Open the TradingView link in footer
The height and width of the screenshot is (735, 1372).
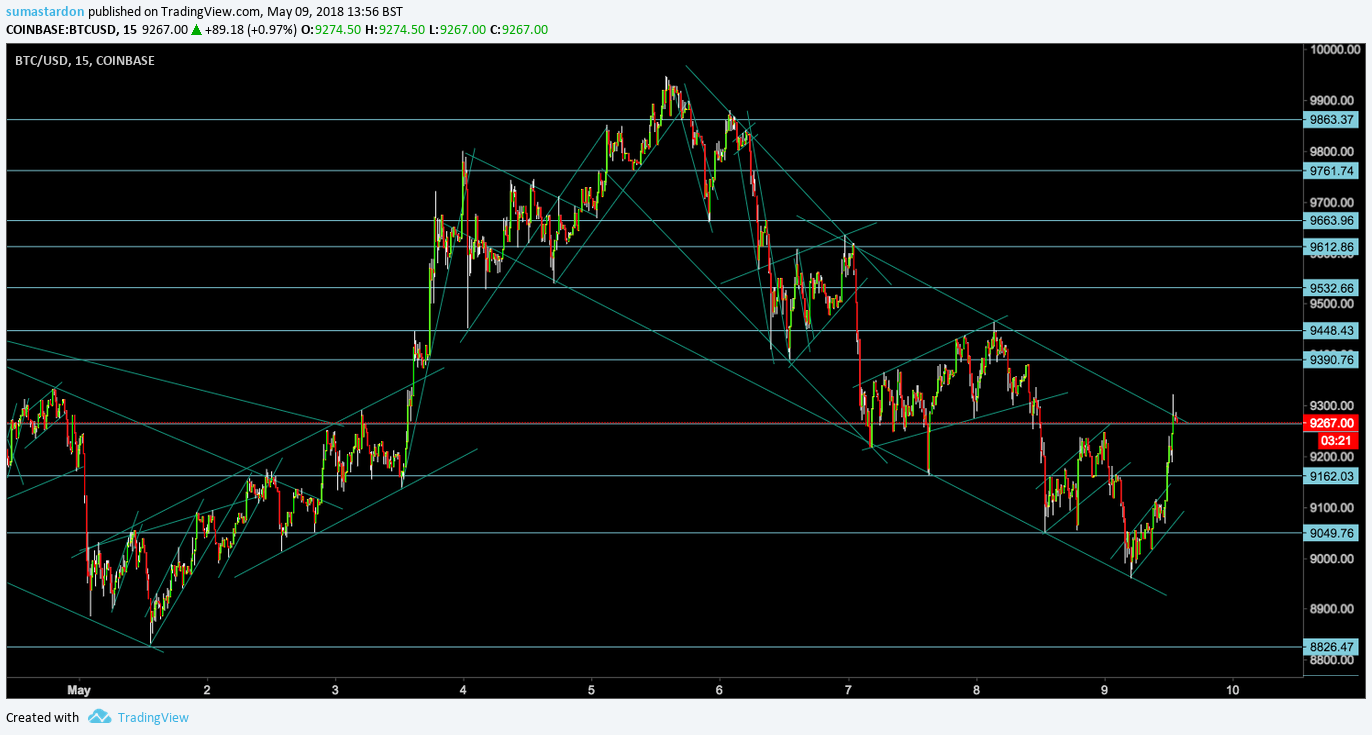click(x=153, y=717)
